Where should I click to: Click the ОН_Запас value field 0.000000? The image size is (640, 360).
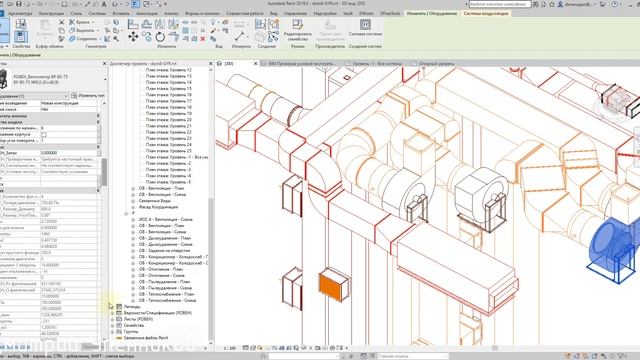(69, 153)
